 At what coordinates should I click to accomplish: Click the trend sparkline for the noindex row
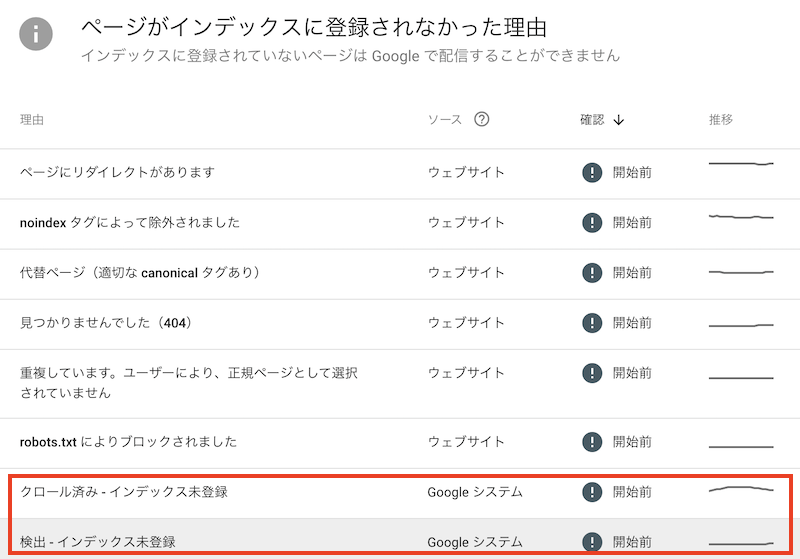(x=741, y=217)
